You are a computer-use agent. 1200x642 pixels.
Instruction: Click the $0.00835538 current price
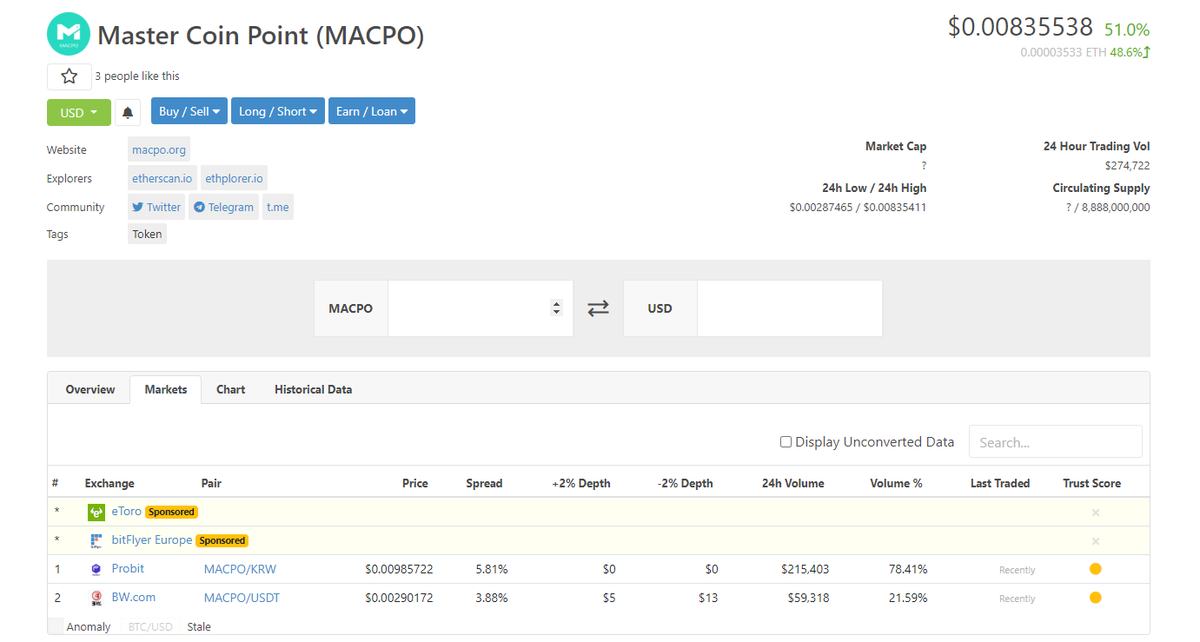[1020, 27]
